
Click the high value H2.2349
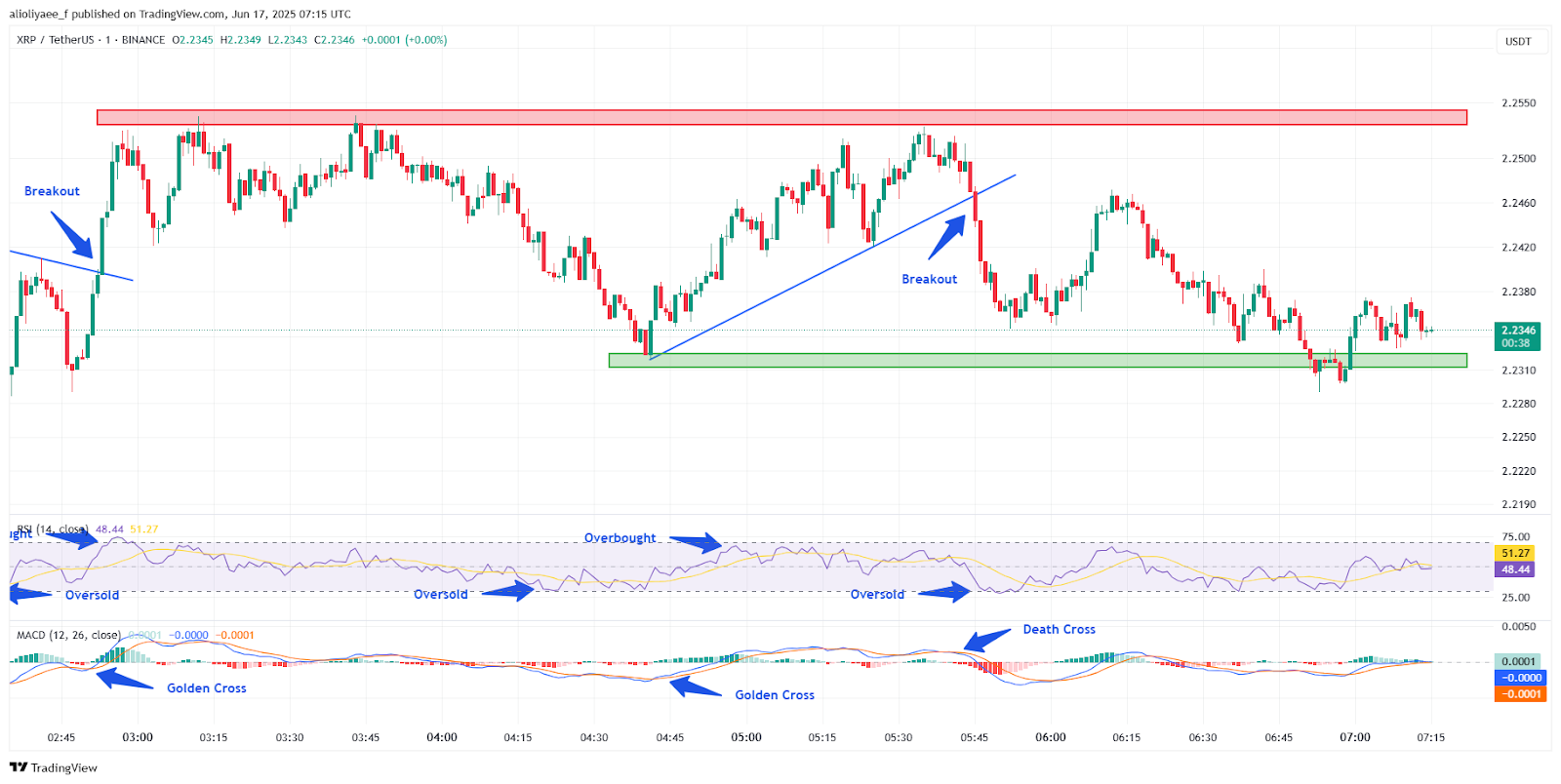240,40
